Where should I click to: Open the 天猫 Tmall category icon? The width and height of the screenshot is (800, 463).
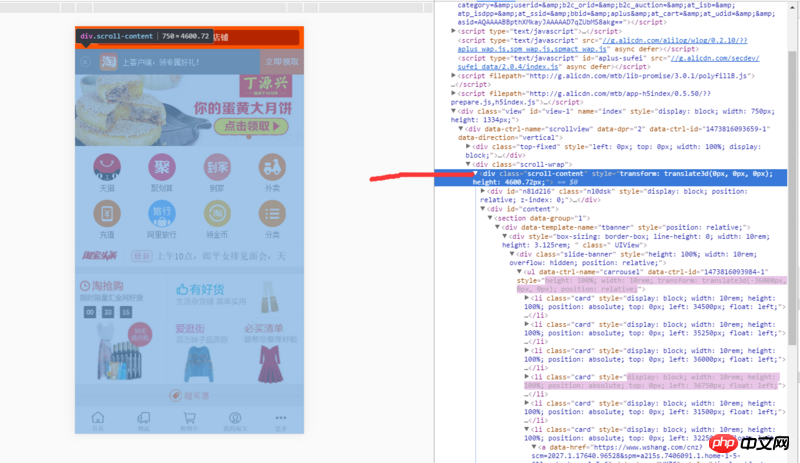107,167
